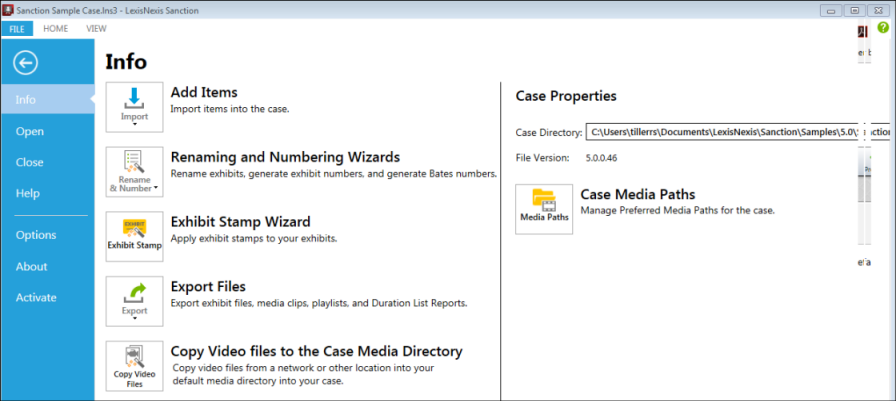Click the Export Files heading
The image size is (896, 401).
(208, 286)
